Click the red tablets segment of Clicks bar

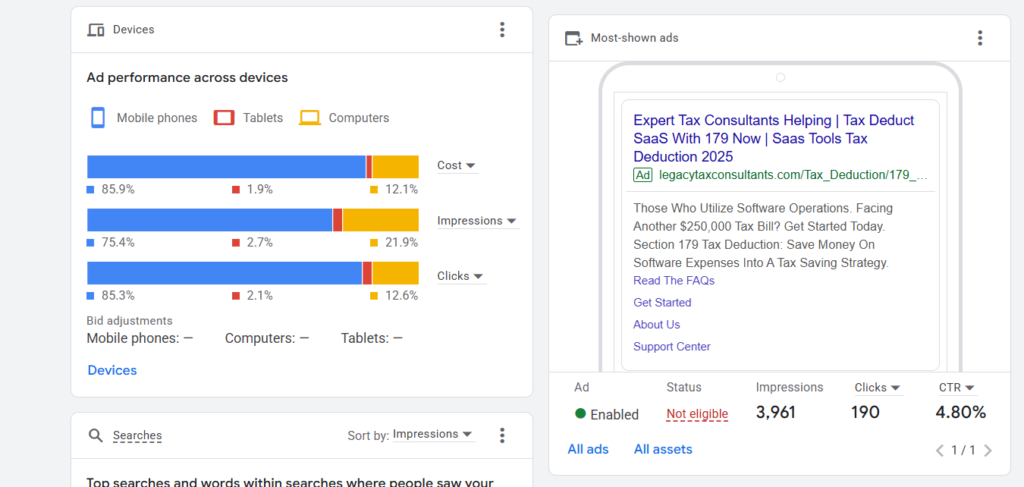367,273
